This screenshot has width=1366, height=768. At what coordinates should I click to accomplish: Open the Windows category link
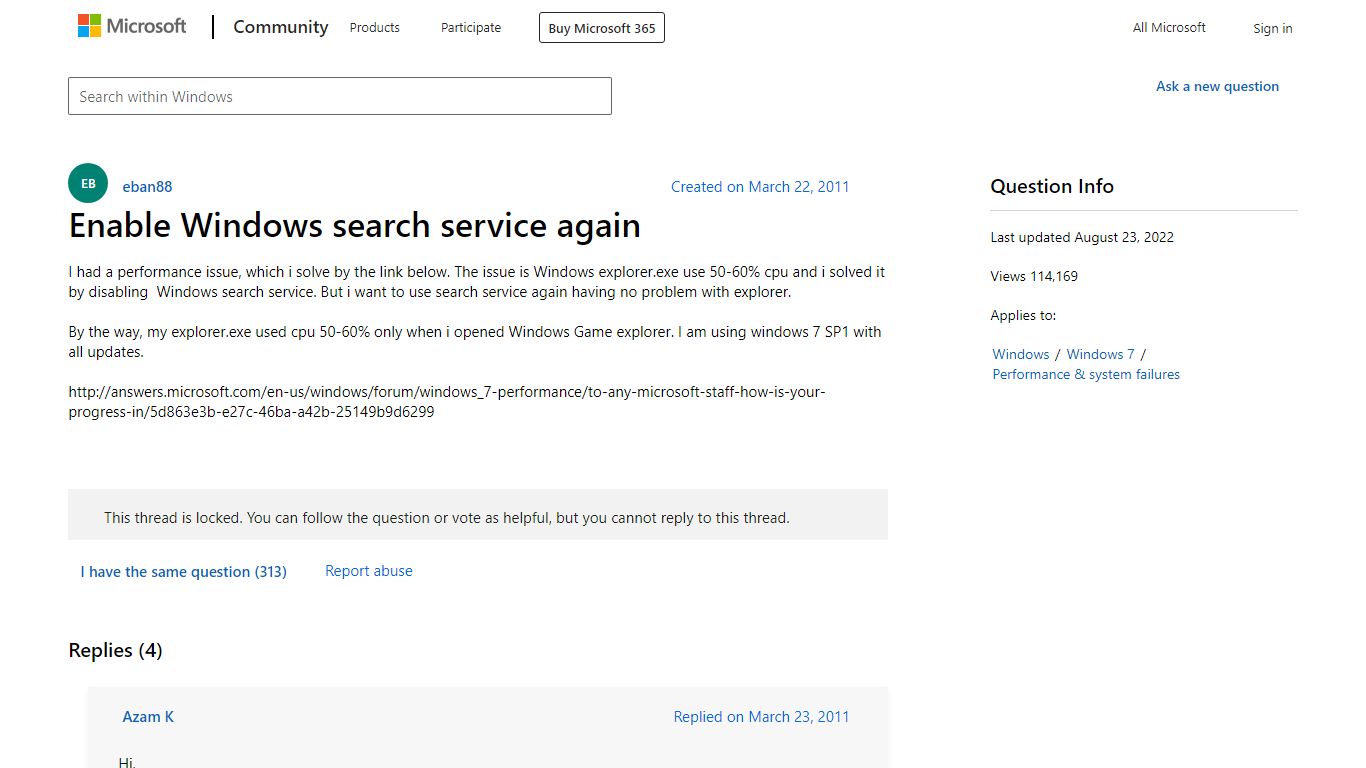[x=1021, y=354]
